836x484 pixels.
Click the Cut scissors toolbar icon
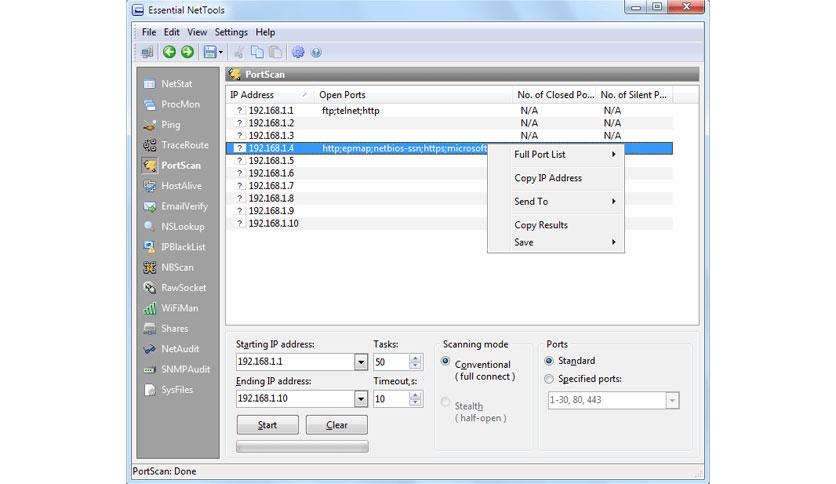pos(239,52)
